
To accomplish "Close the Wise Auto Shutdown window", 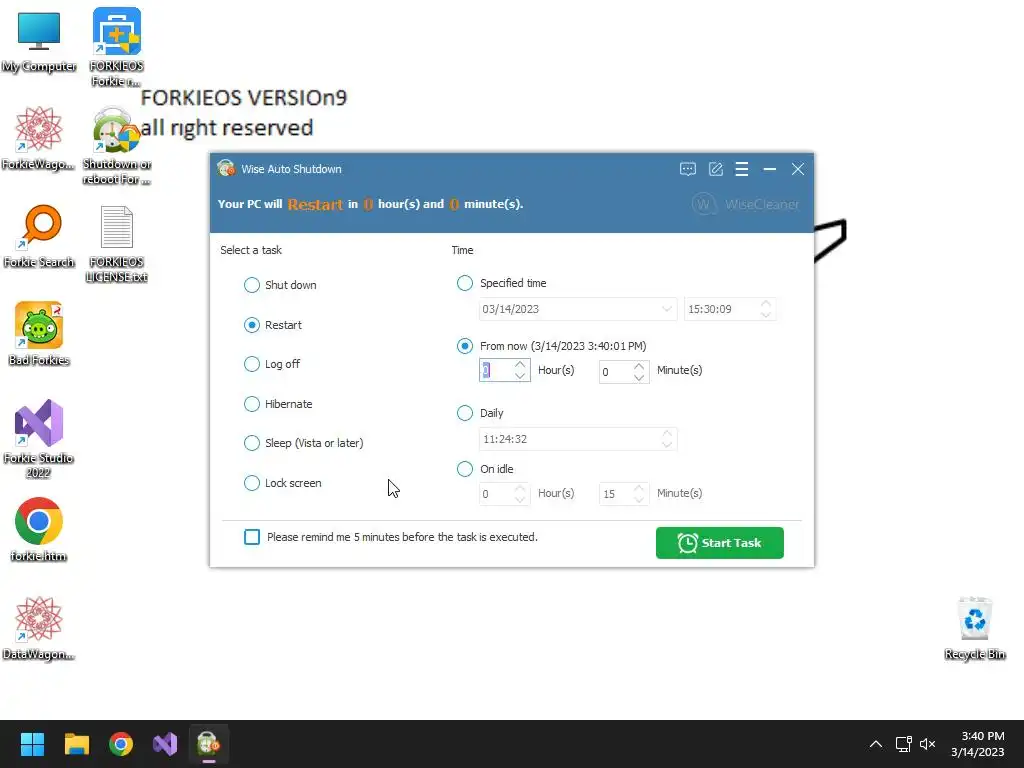I will point(798,169).
